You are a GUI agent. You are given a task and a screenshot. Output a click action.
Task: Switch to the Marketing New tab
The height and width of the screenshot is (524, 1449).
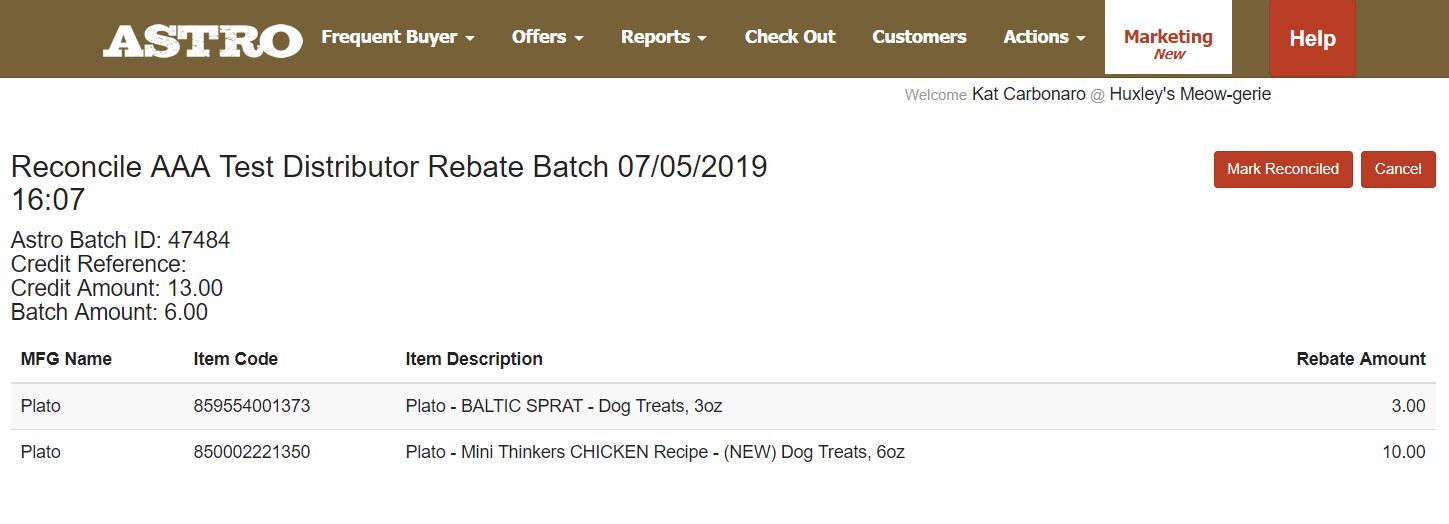[1167, 43]
